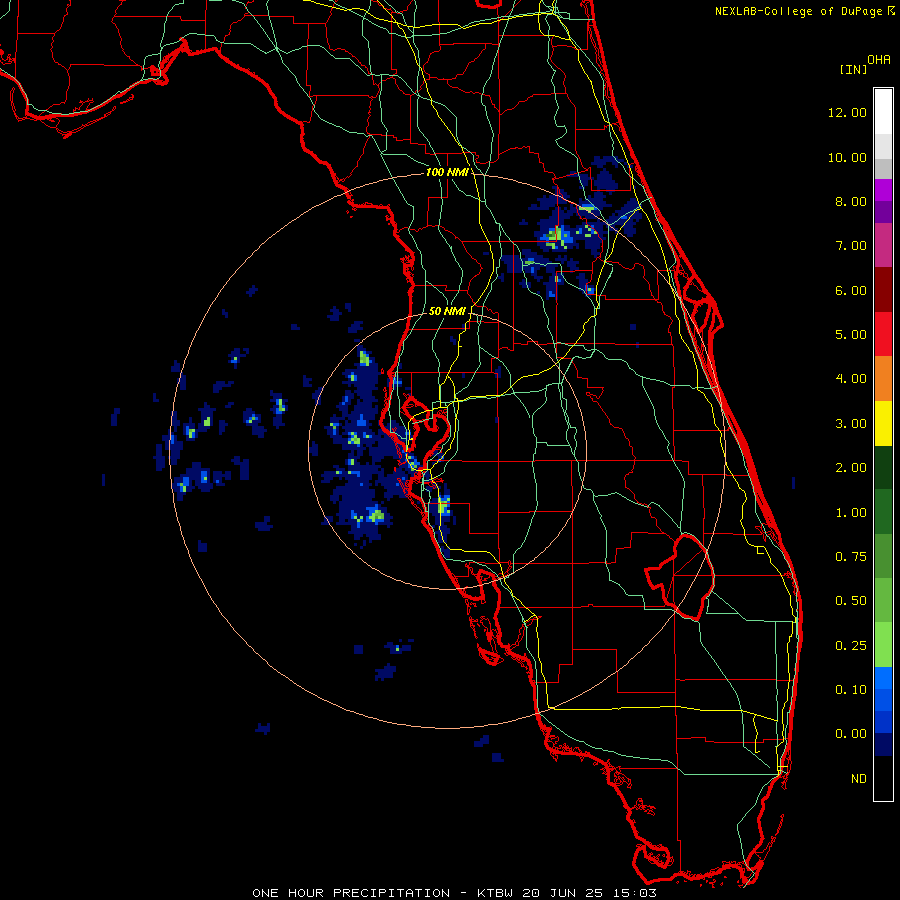
Task: Click the OHA product label above legend
Action: click(879, 60)
